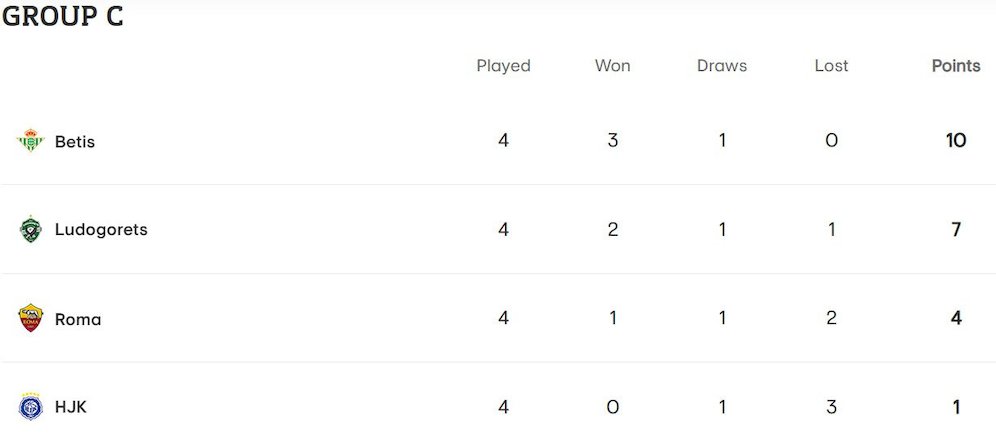The image size is (996, 433).
Task: Select the Roma team name
Action: coord(78,320)
